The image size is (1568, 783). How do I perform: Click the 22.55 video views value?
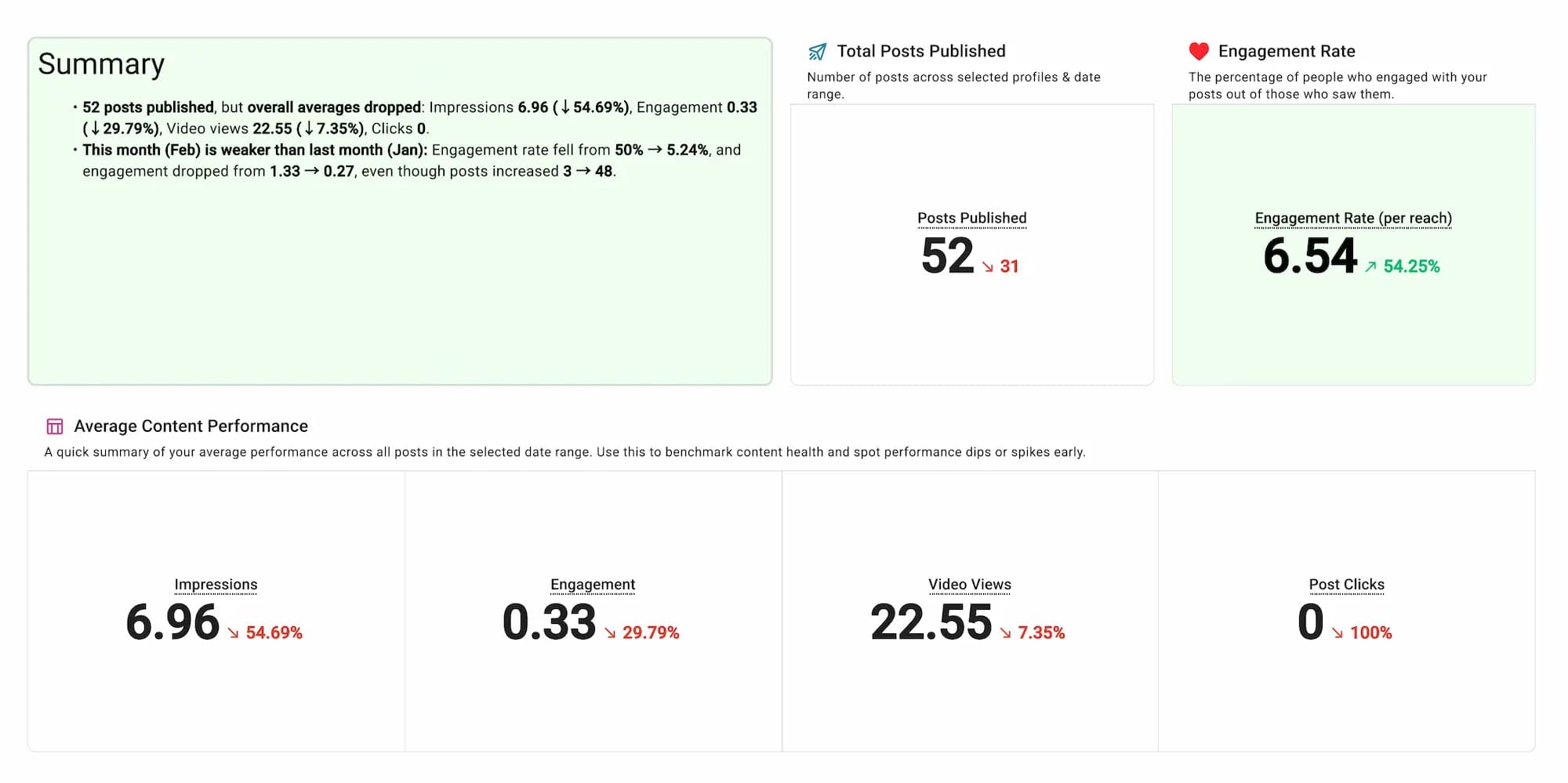931,623
